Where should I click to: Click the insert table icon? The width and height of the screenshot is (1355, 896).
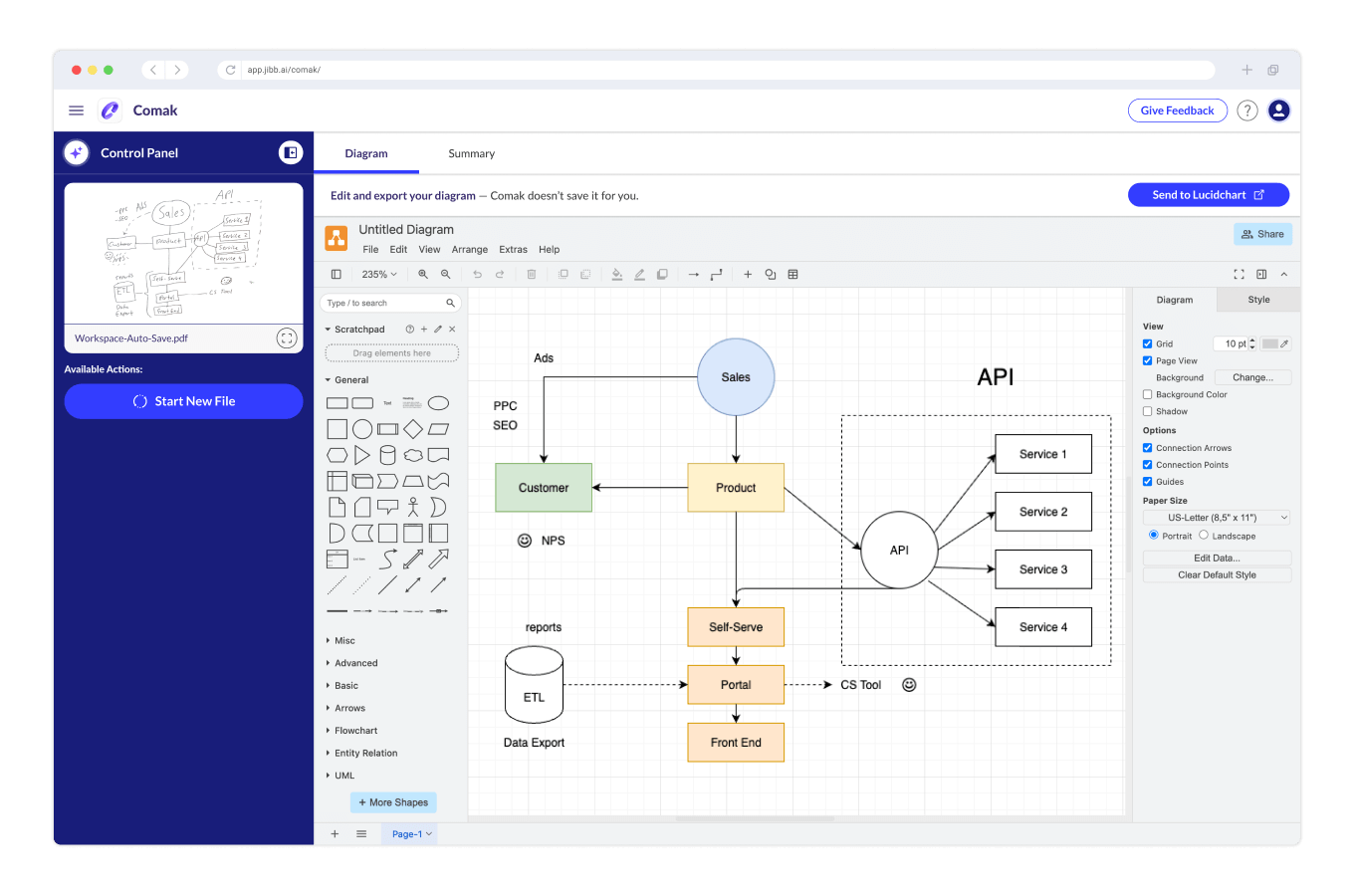point(793,275)
